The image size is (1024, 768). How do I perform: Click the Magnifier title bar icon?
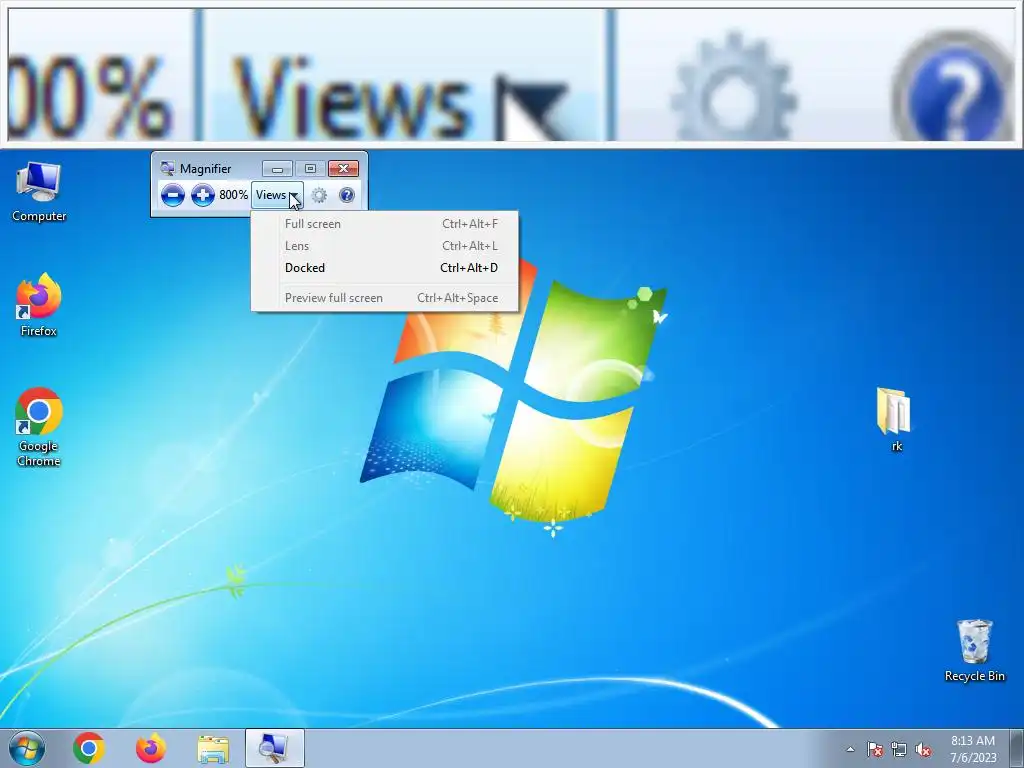click(x=167, y=168)
